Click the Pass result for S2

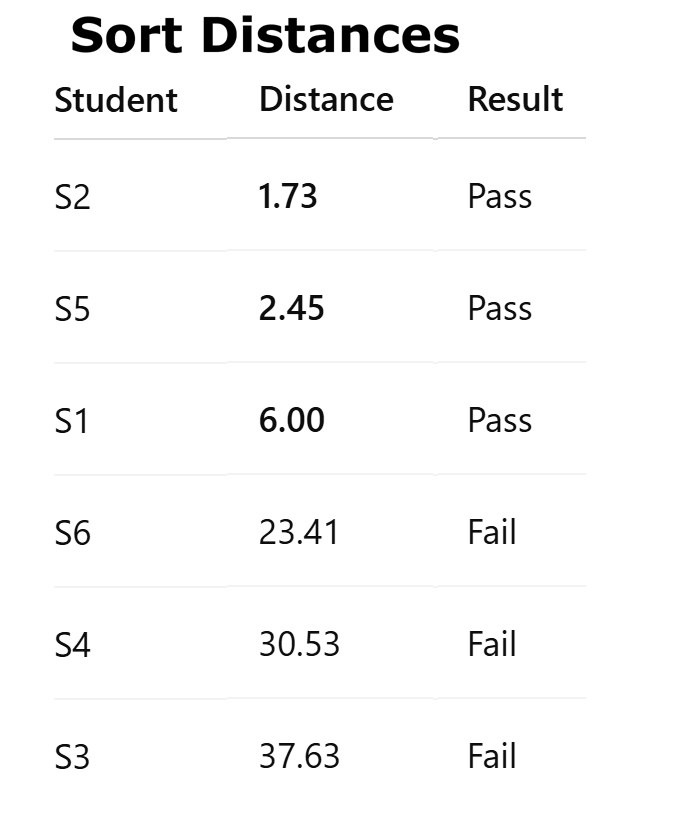pyautogui.click(x=499, y=197)
